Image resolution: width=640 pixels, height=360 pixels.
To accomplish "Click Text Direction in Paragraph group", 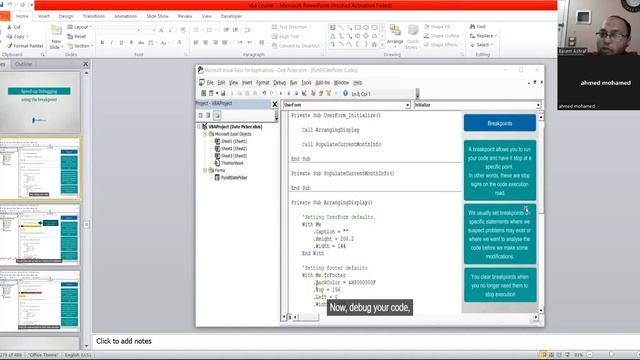I will [x=291, y=27].
